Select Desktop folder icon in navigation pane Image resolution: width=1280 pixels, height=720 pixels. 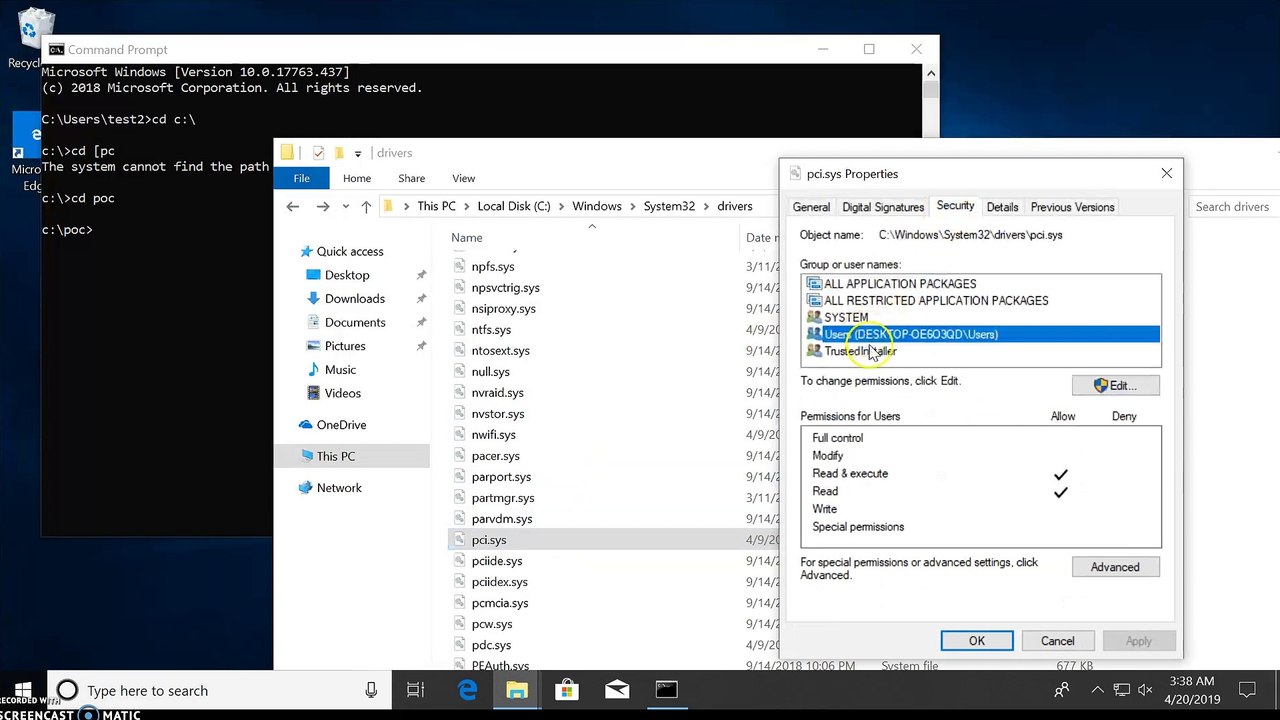click(x=312, y=275)
